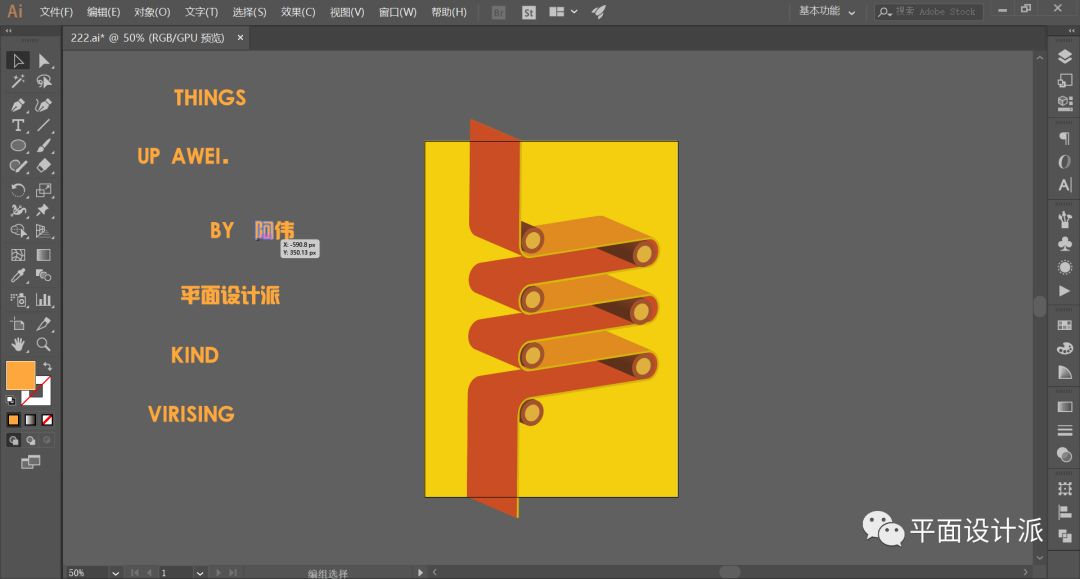Choose the Magic Wand tool
This screenshot has width=1080, height=579.
pyautogui.click(x=18, y=82)
